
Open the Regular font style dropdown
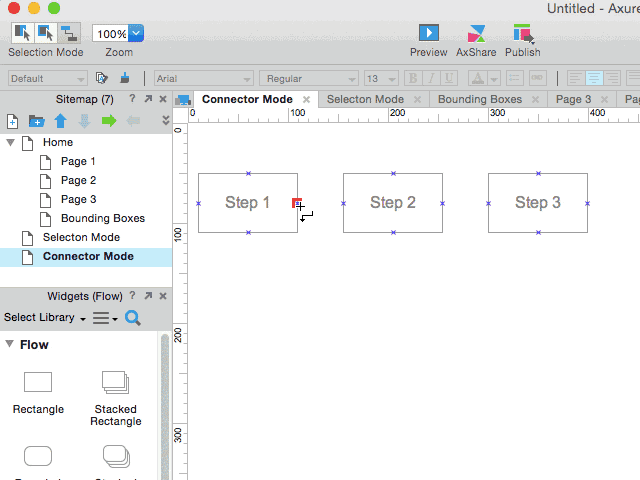click(309, 78)
